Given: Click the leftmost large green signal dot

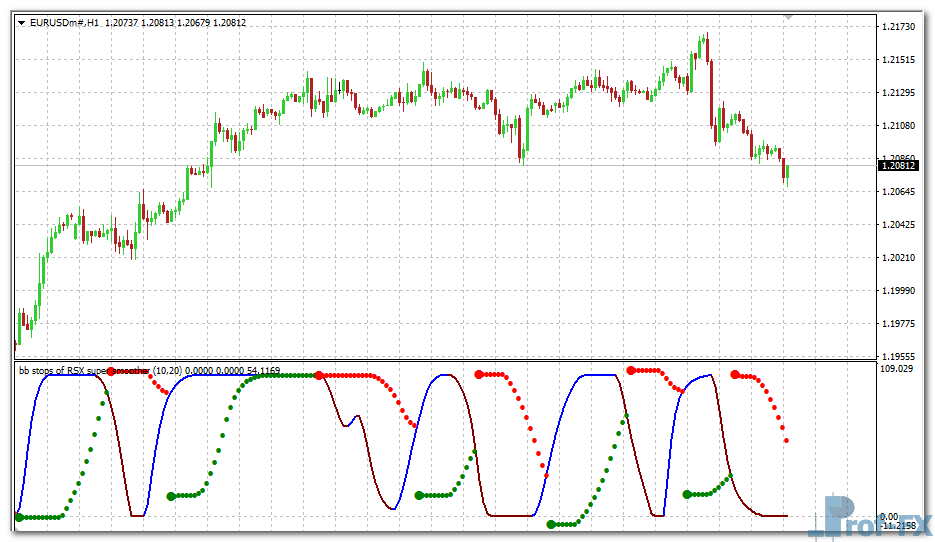Looking at the screenshot, I should pos(19,517).
